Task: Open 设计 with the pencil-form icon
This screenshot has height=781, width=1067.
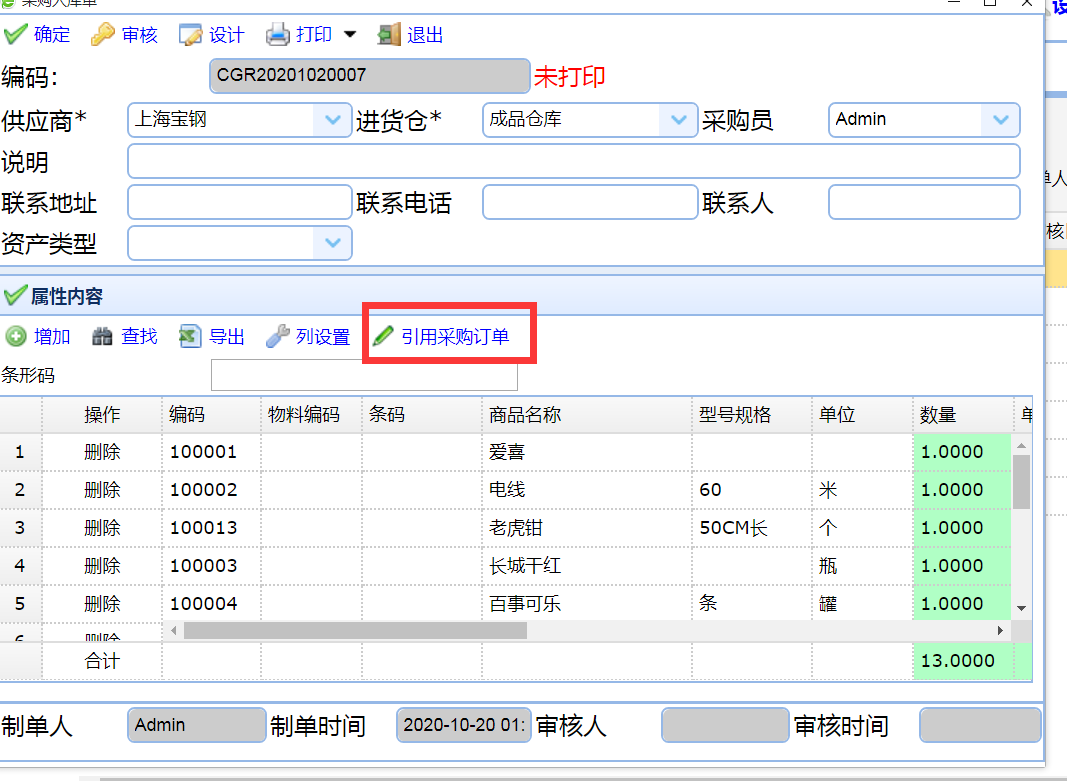Action: pyautogui.click(x=190, y=35)
